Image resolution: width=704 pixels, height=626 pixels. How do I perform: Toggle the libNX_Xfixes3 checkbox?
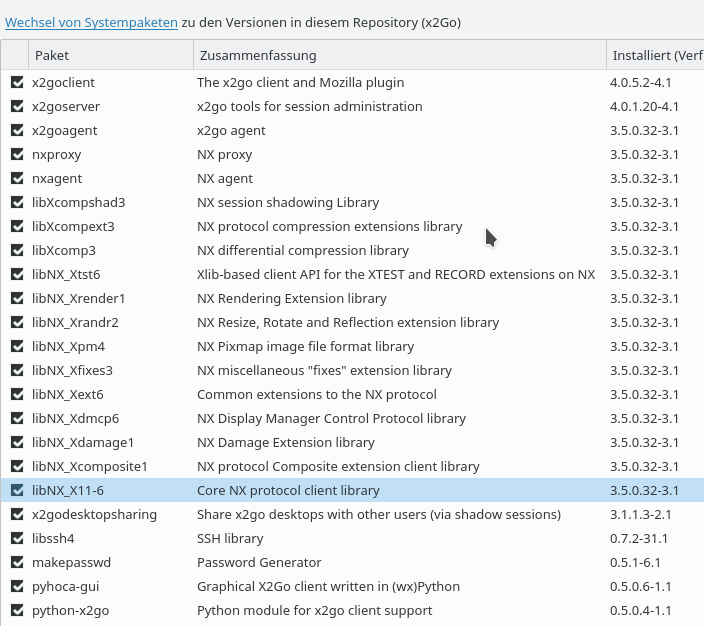[x=17, y=370]
